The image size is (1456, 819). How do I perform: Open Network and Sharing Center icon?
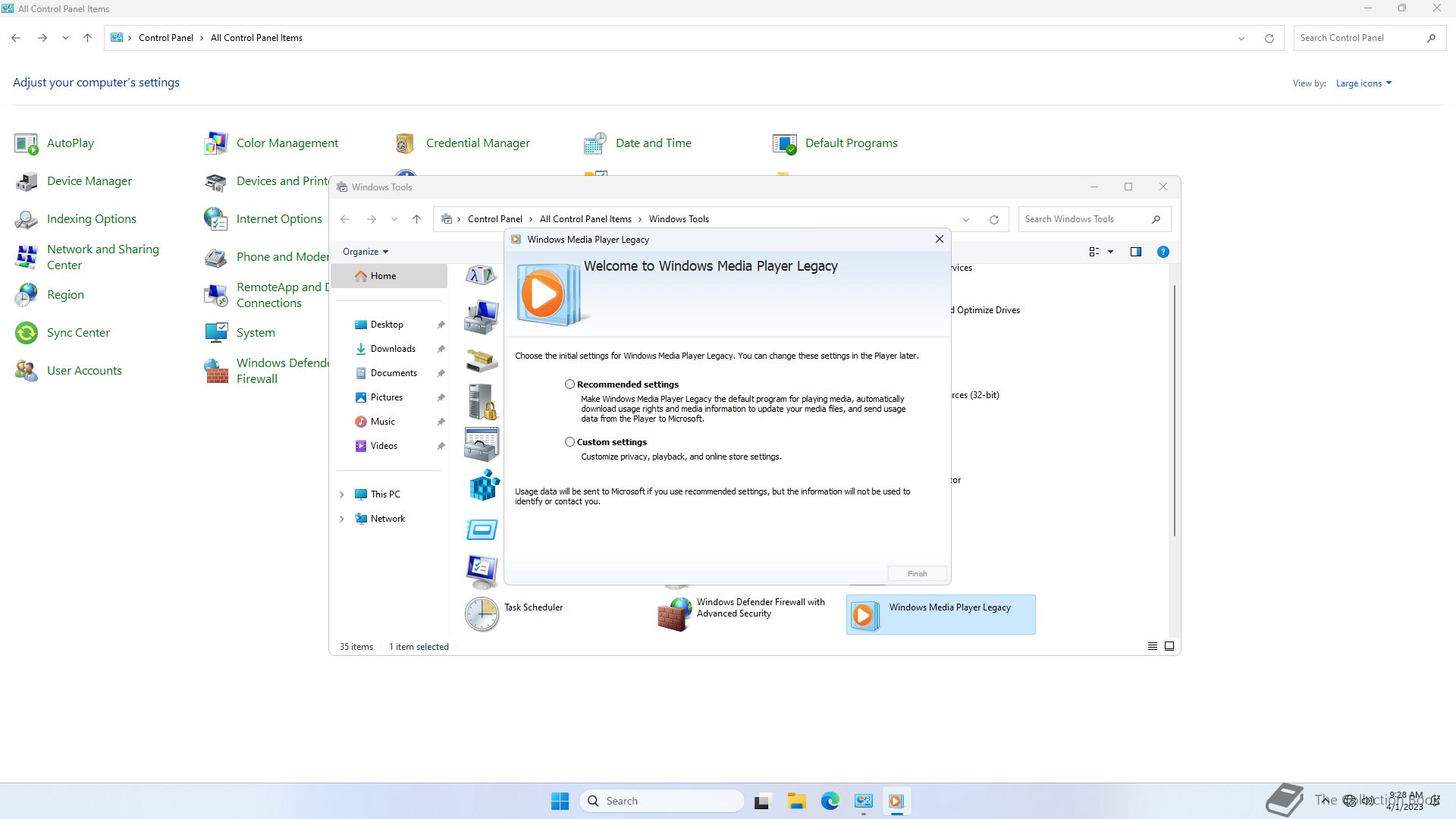27,257
